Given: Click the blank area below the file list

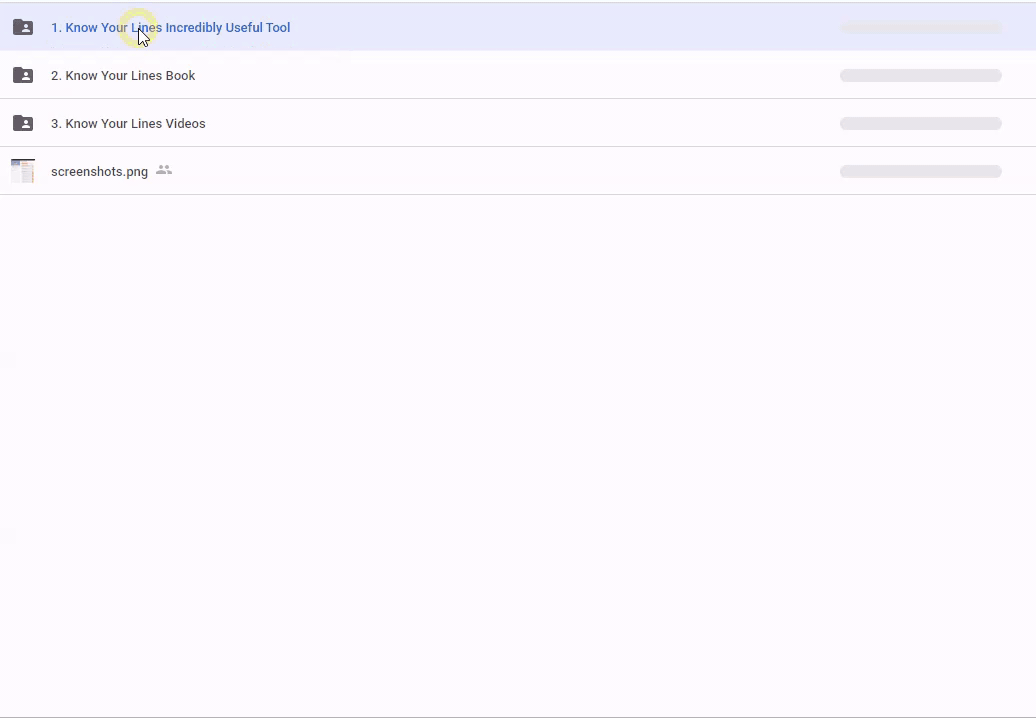Looking at the screenshot, I should tap(518, 450).
